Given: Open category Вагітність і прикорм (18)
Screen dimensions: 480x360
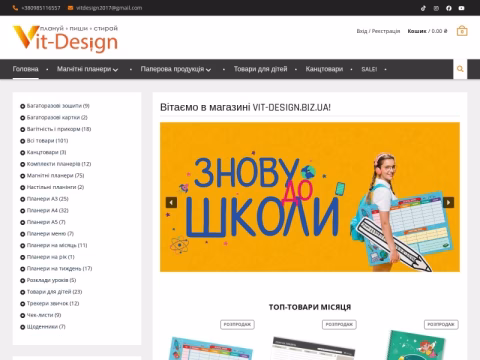Looking at the screenshot, I should (x=59, y=129).
